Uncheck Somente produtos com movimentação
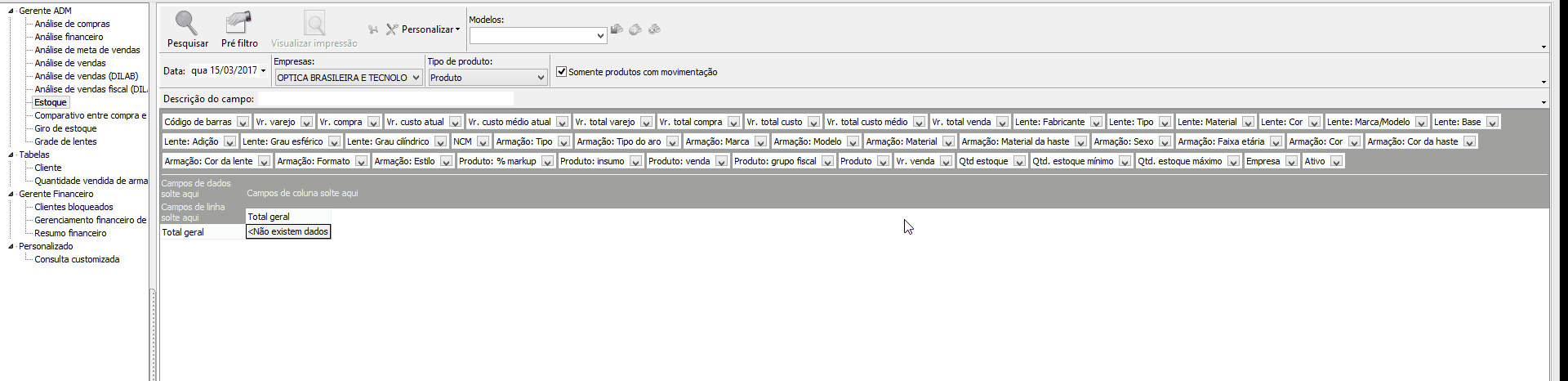Image resolution: width=1568 pixels, height=381 pixels. point(562,72)
